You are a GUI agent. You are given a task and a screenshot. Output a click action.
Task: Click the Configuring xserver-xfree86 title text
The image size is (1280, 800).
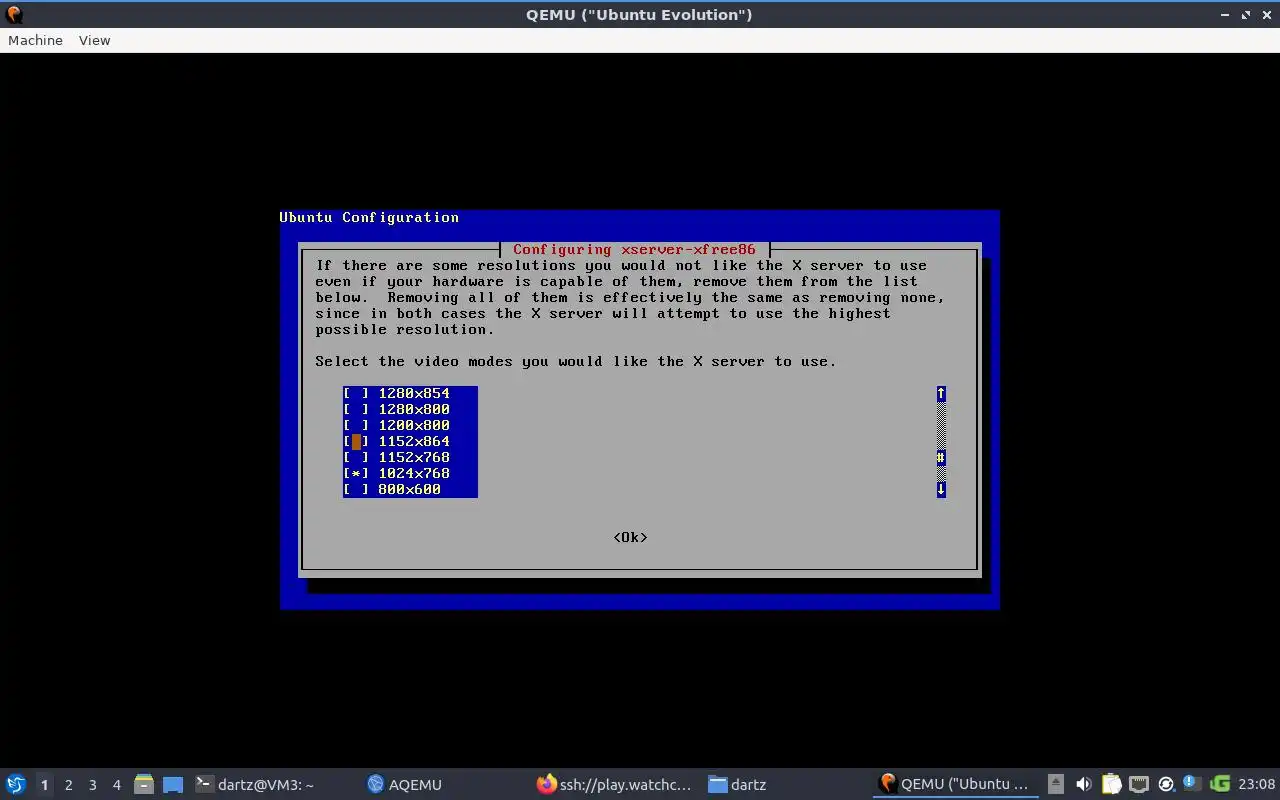(x=634, y=249)
